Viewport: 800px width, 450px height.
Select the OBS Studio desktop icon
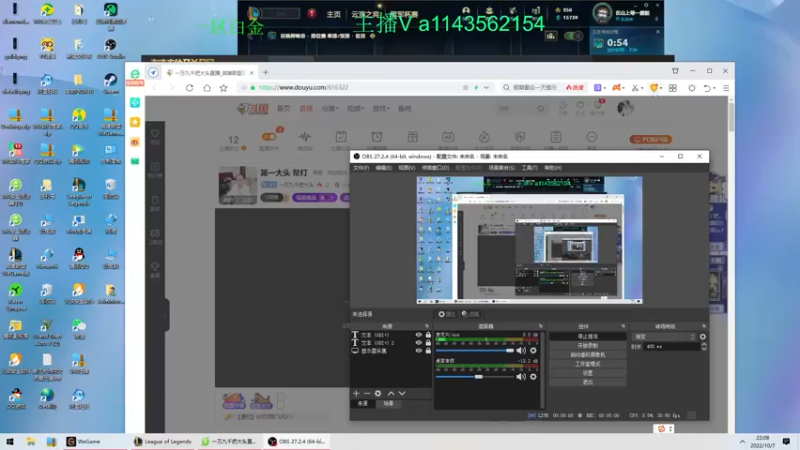point(110,46)
